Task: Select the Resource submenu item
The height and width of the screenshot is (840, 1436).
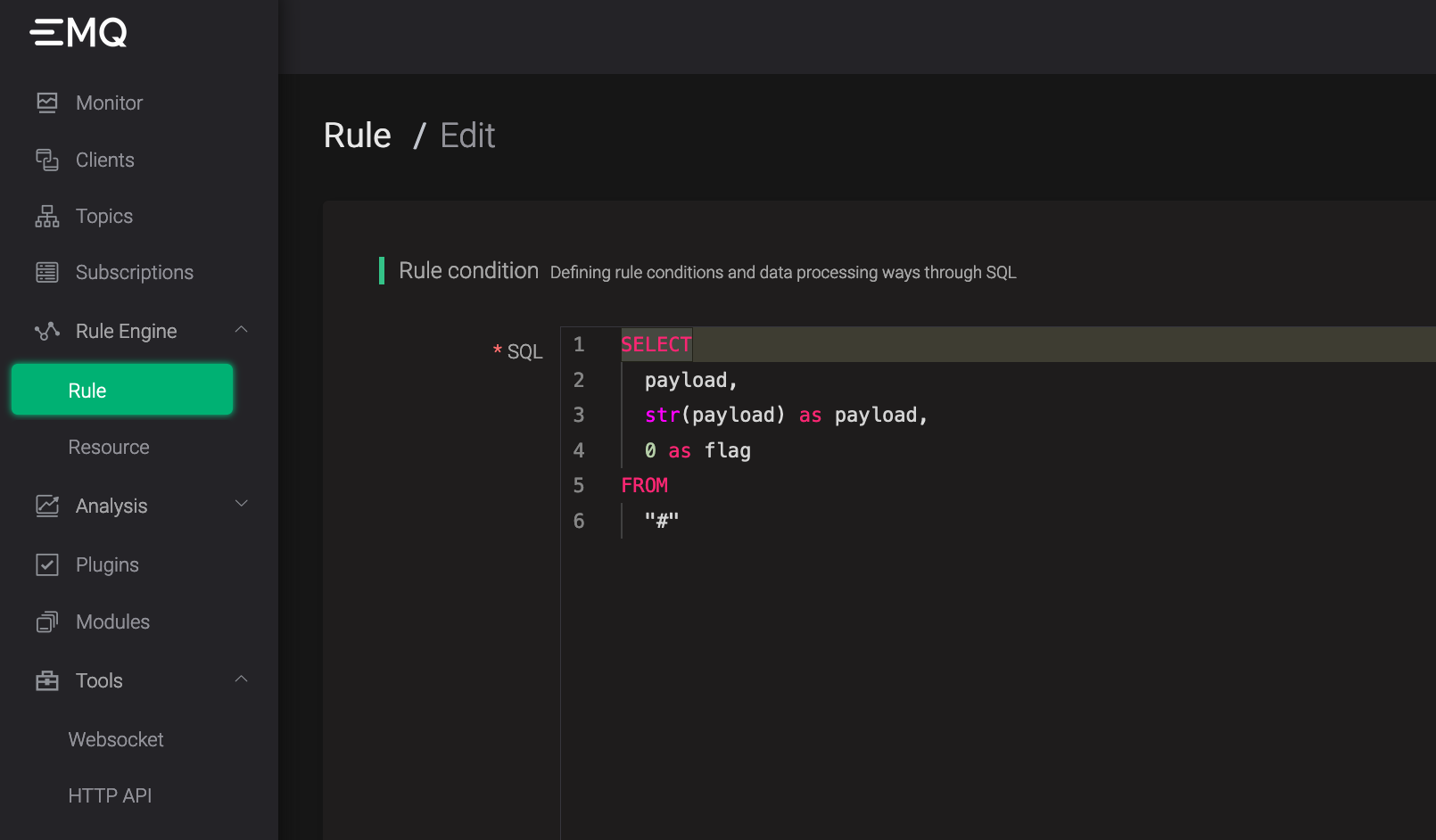Action: pos(109,447)
